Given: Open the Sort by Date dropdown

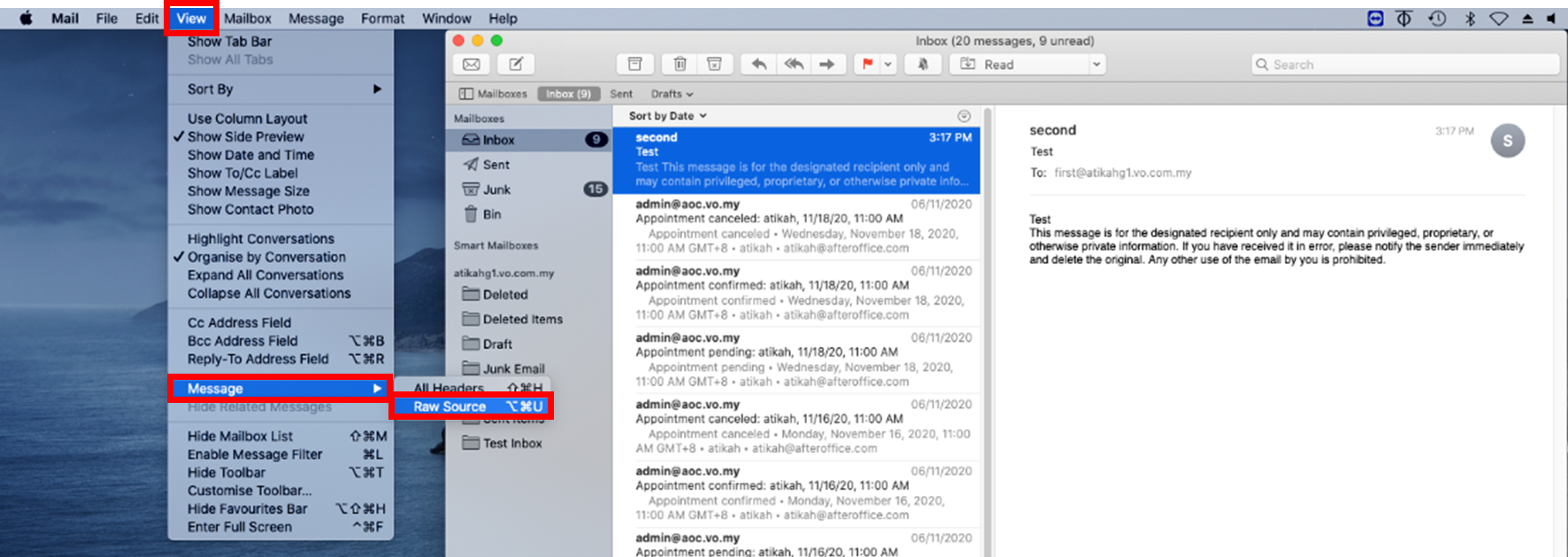Looking at the screenshot, I should pos(667,116).
